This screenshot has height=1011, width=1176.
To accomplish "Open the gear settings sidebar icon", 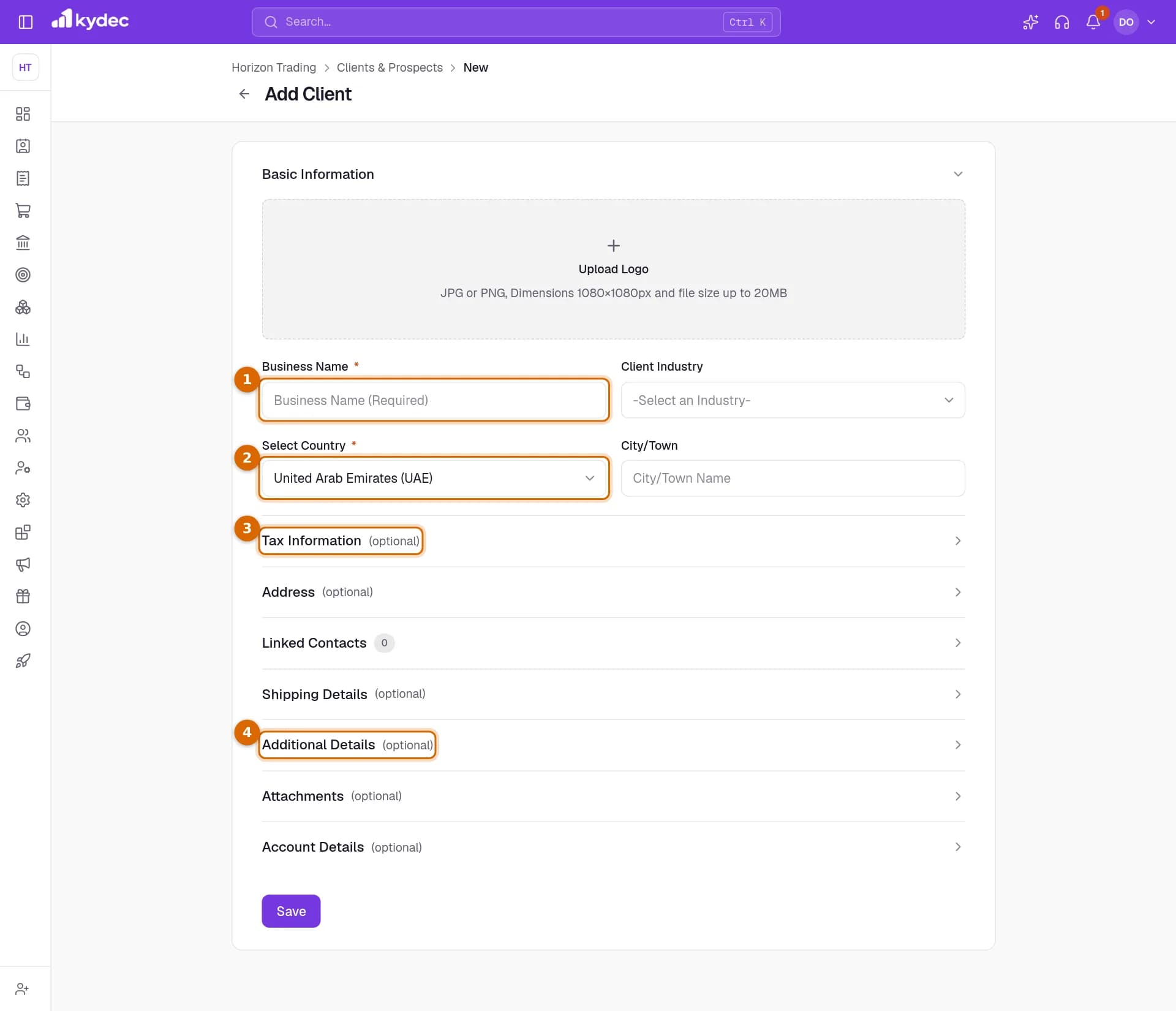I will [x=23, y=500].
